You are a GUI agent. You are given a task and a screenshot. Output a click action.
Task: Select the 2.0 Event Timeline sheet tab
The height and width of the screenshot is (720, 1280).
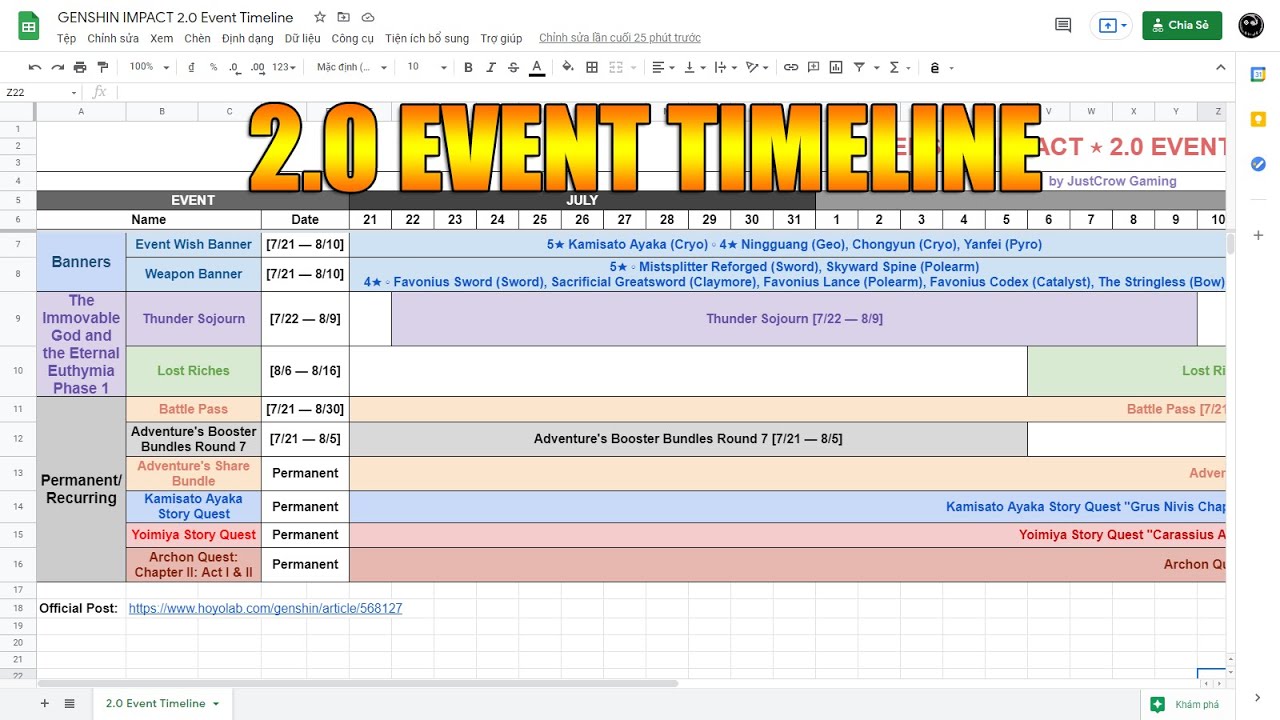pyautogui.click(x=161, y=703)
